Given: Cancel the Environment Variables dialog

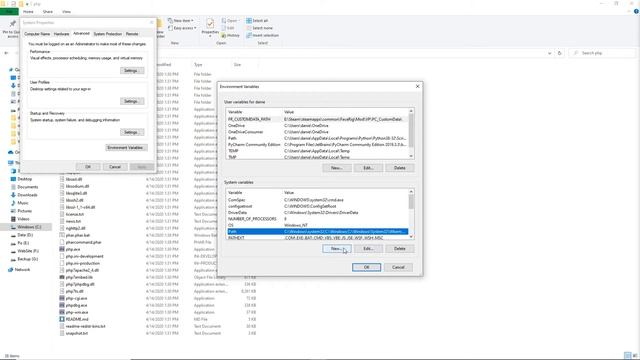Looking at the screenshot, I should click(398, 267).
